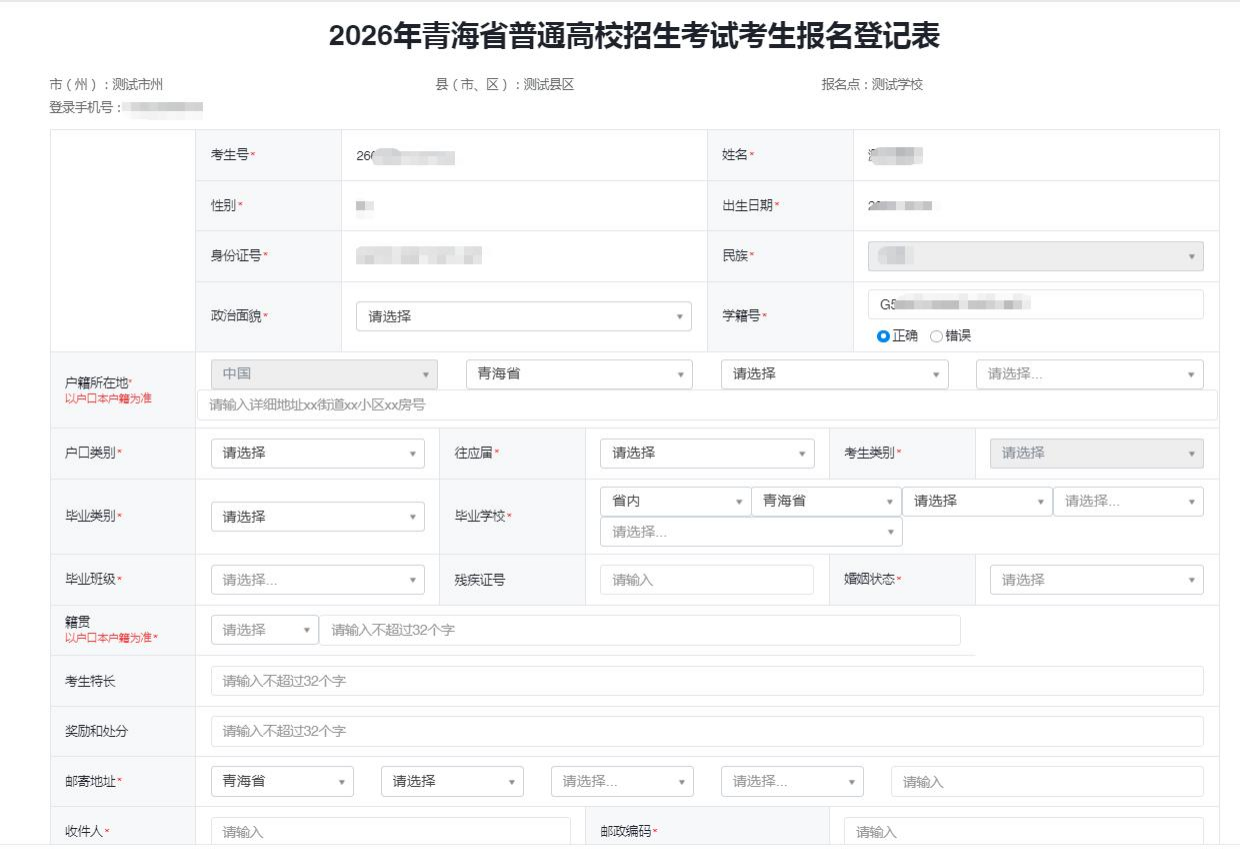
Task: Open the 毕业类别 dropdown
Action: 318,517
